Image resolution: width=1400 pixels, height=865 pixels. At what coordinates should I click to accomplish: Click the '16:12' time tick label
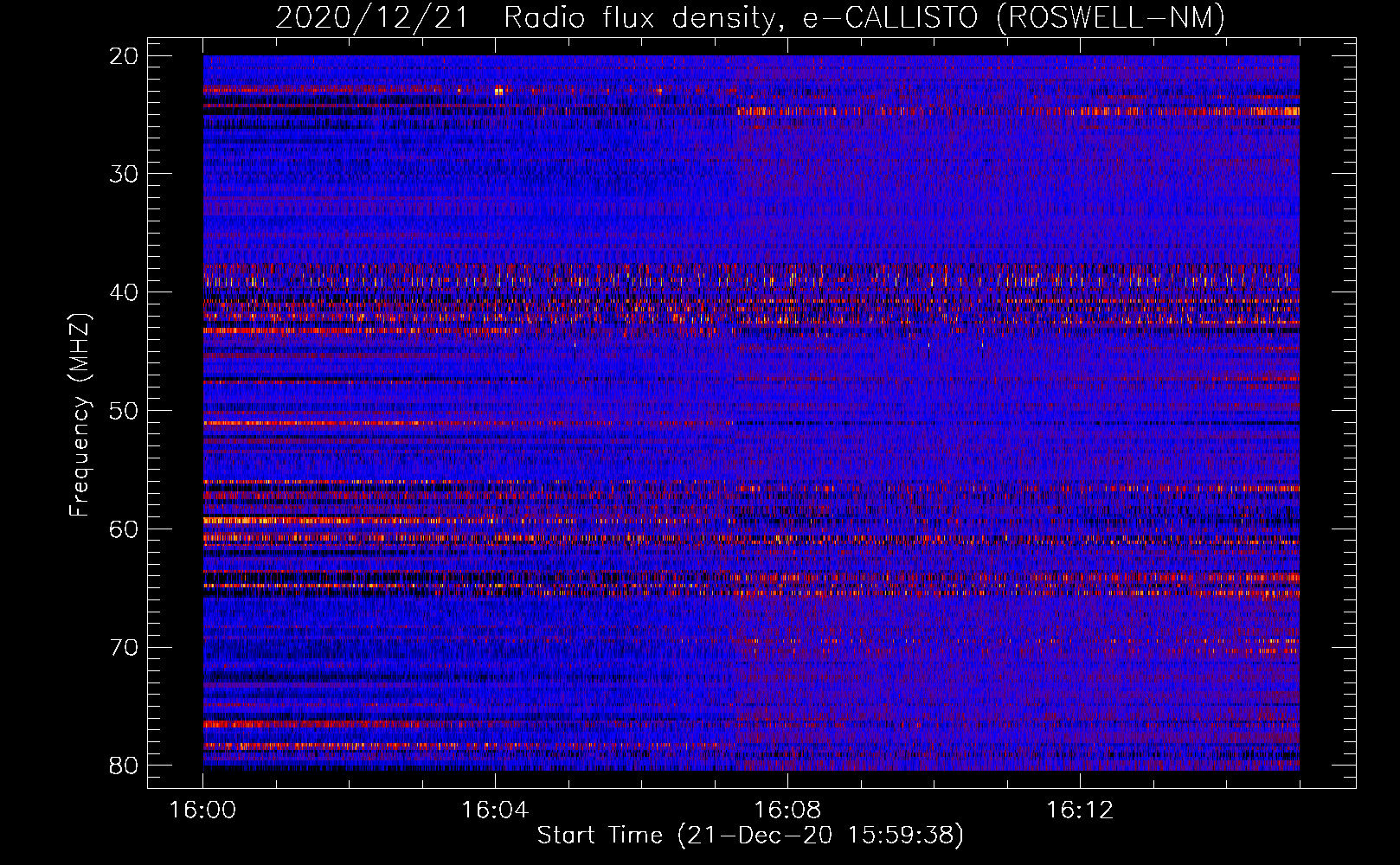[x=1080, y=810]
